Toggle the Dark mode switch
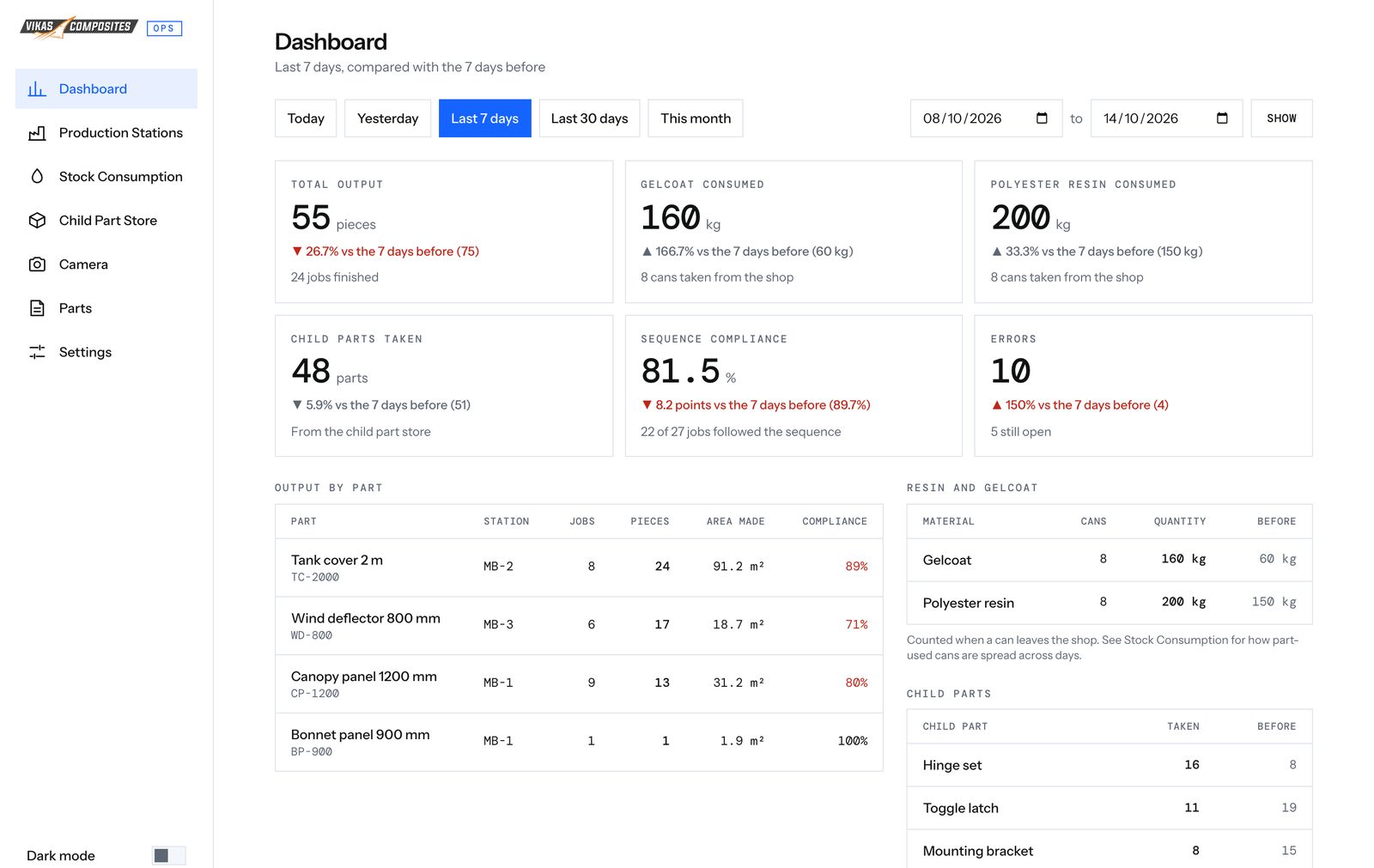The image size is (1374, 868). [x=168, y=855]
